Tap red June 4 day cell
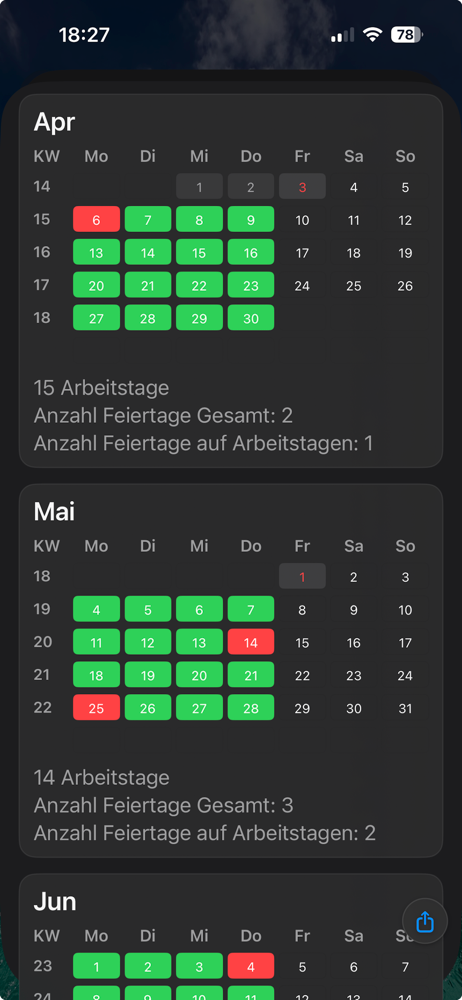462x1000 pixels. point(251,966)
